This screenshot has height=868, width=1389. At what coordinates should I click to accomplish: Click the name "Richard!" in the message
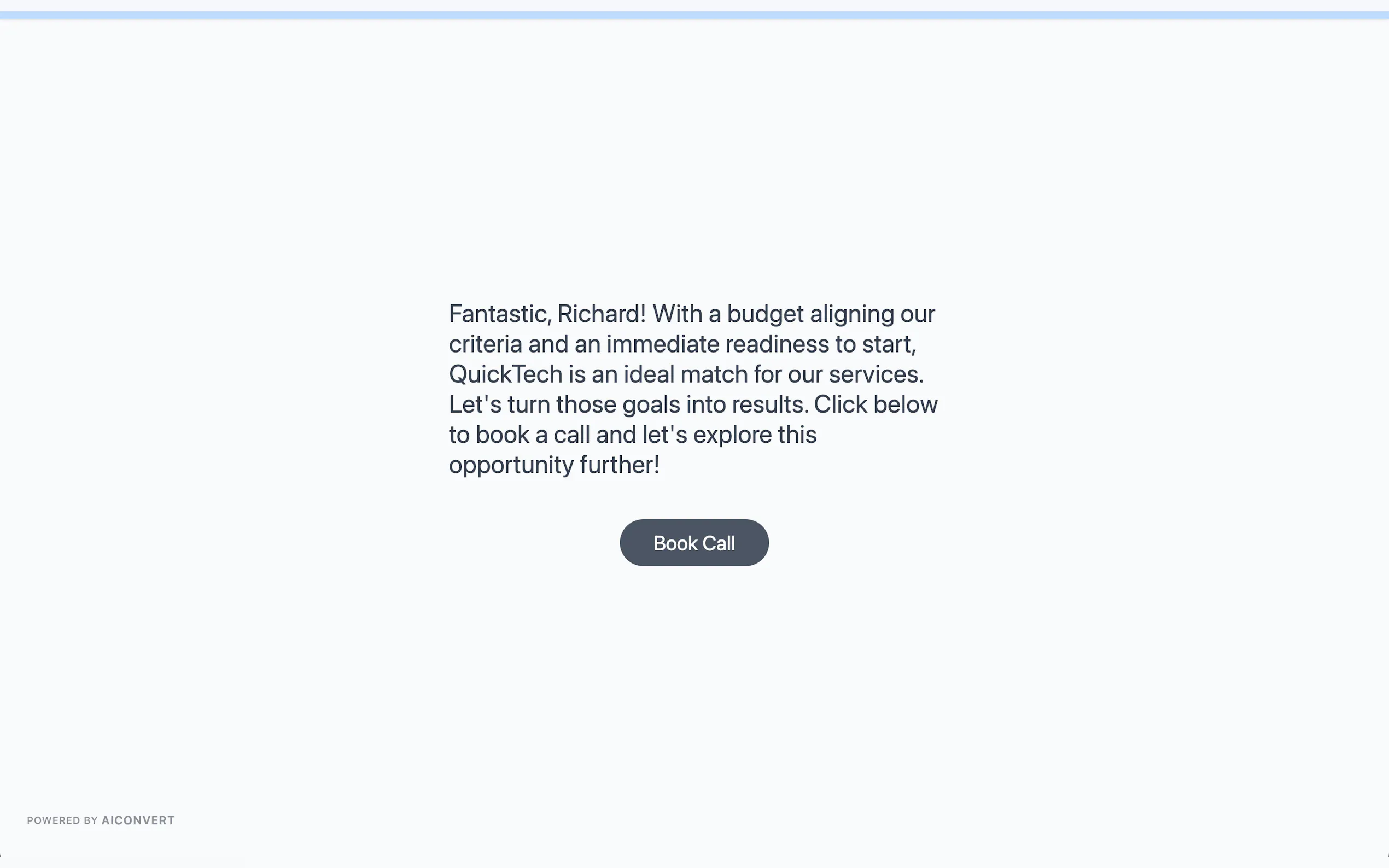[x=601, y=314]
